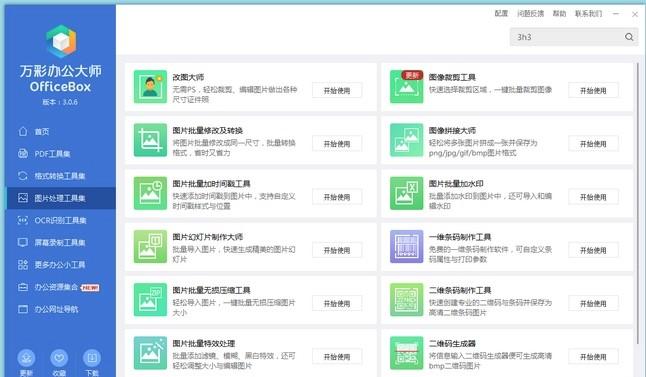The image size is (646, 377).
Task: Click the 改图大师 title text
Action: [188, 77]
